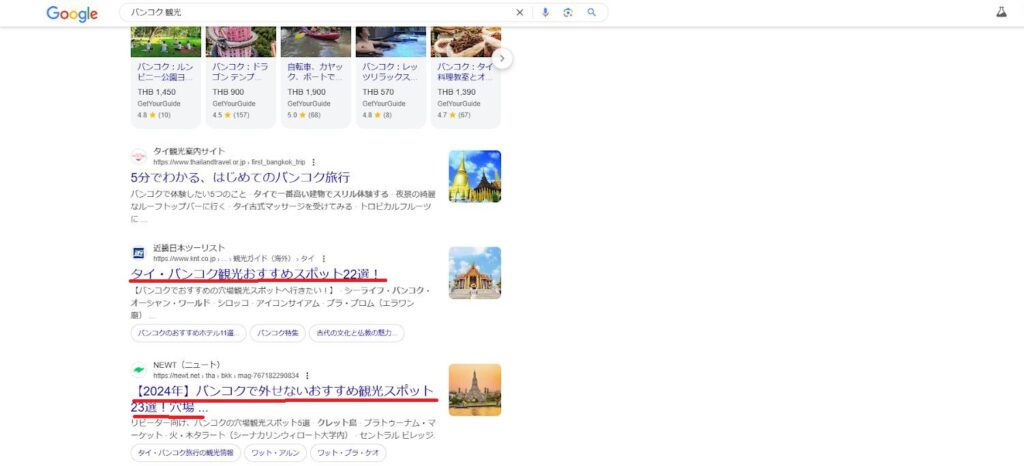
Task: Start voice search with microphone icon
Action: [545, 12]
